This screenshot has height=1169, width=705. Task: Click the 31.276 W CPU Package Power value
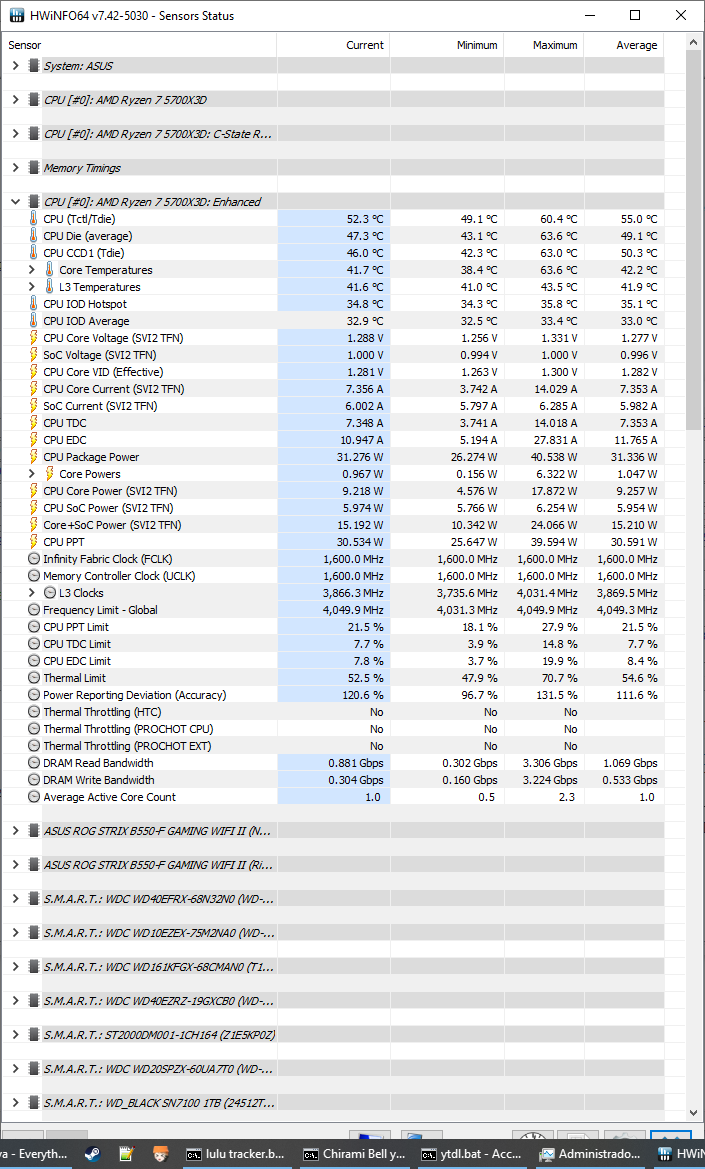[361, 456]
